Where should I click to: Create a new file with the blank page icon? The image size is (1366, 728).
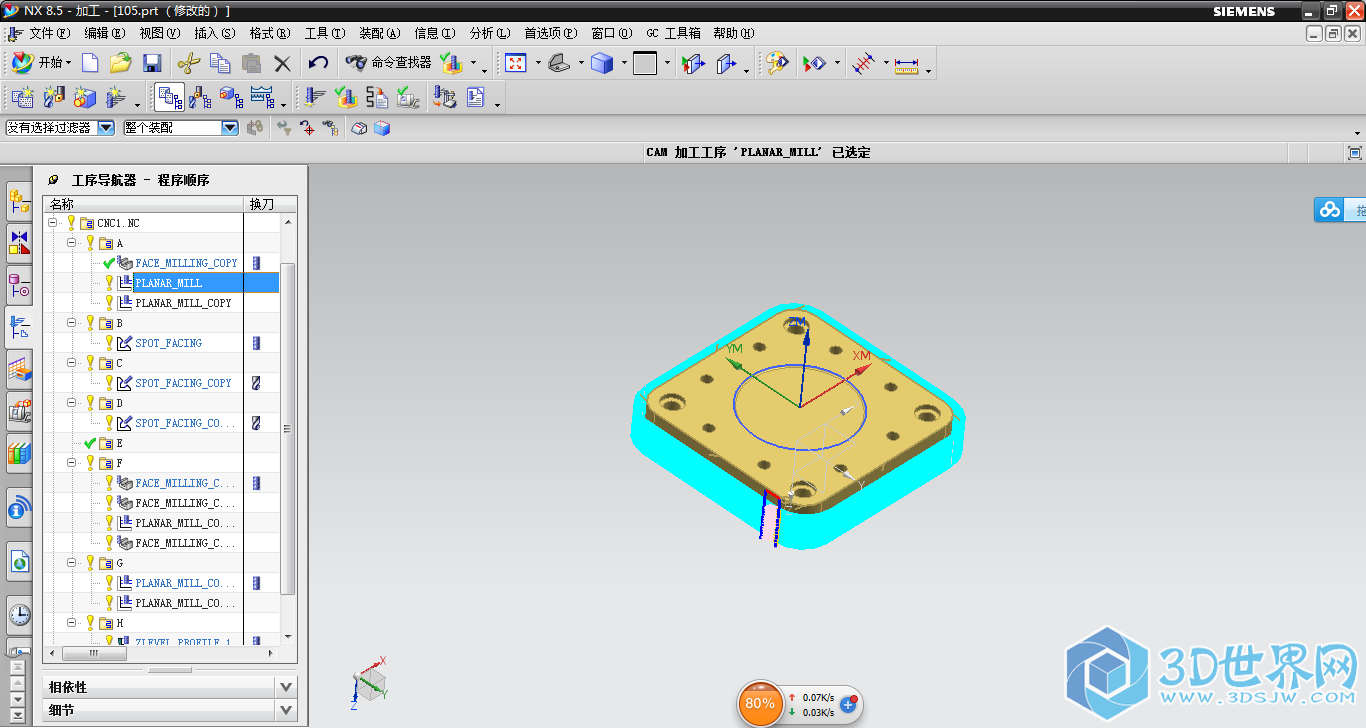[x=90, y=63]
